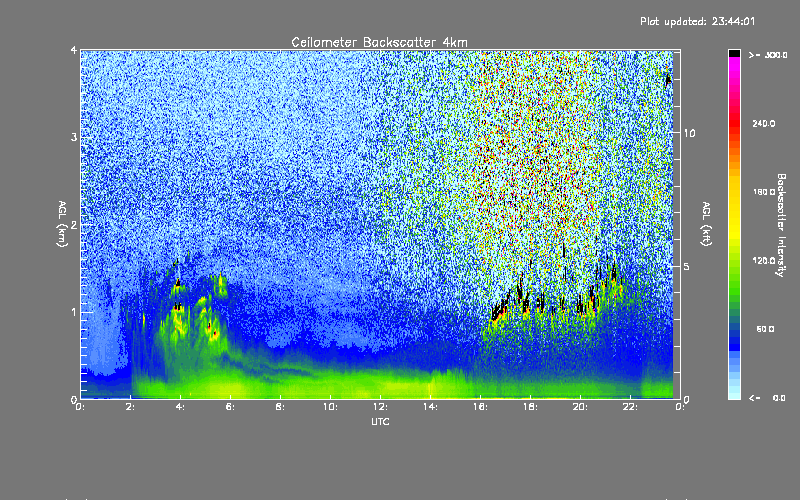Click the '10:' tick label on the UTC axis

pyautogui.click(x=330, y=407)
